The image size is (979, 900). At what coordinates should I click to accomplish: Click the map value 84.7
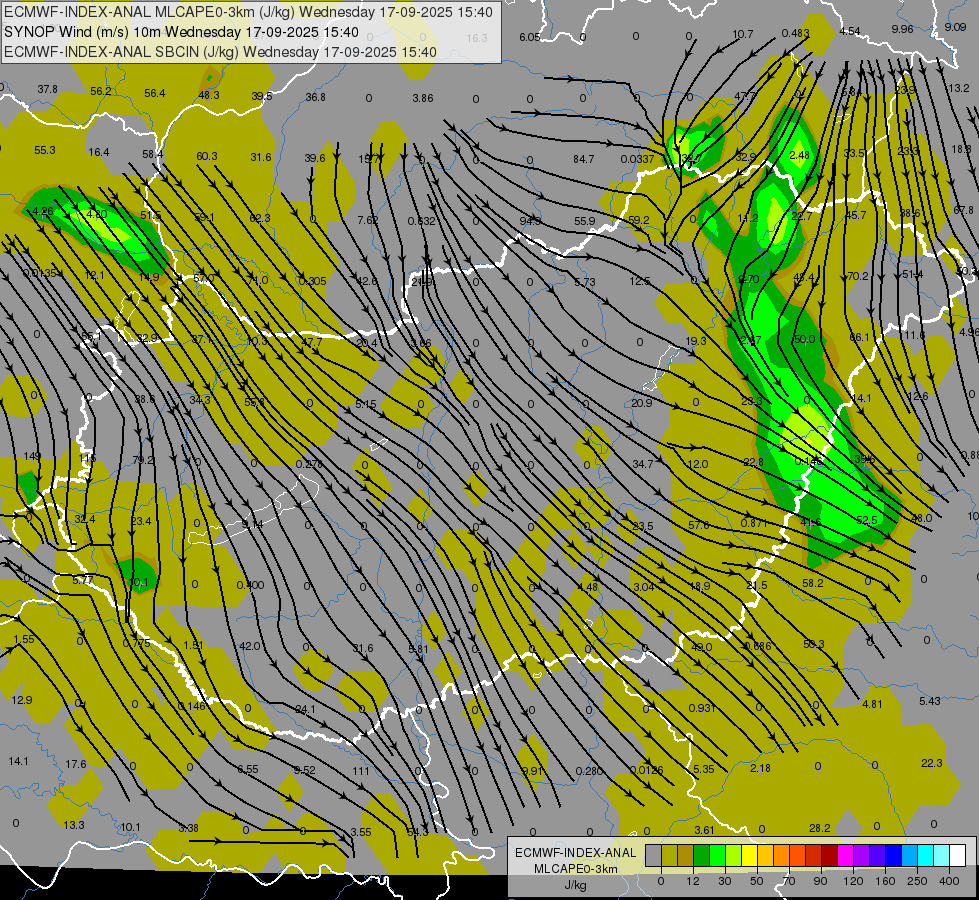tap(584, 159)
